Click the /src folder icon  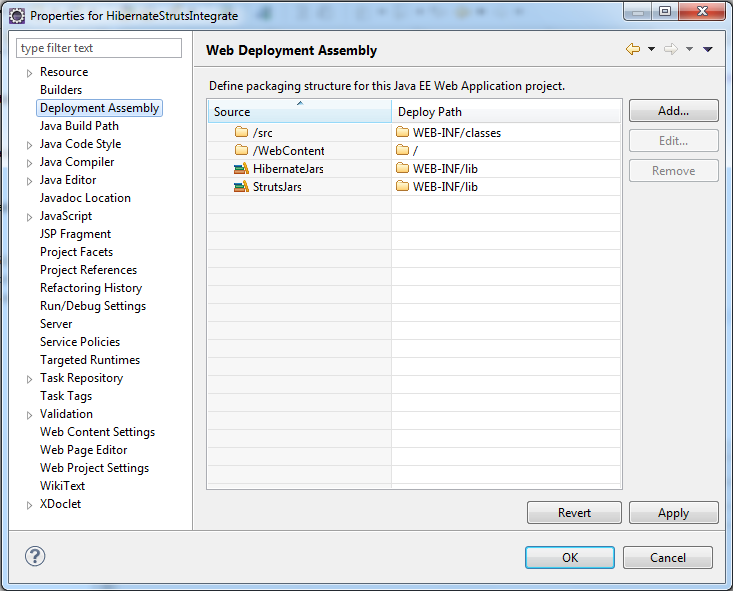(x=241, y=132)
